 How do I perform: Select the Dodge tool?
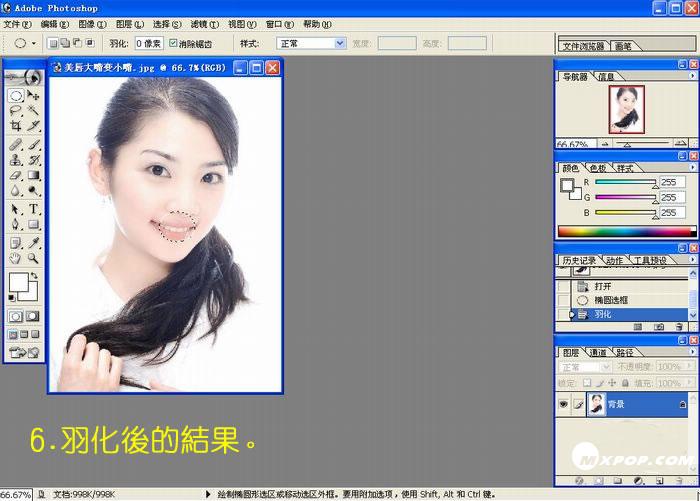click(x=33, y=191)
